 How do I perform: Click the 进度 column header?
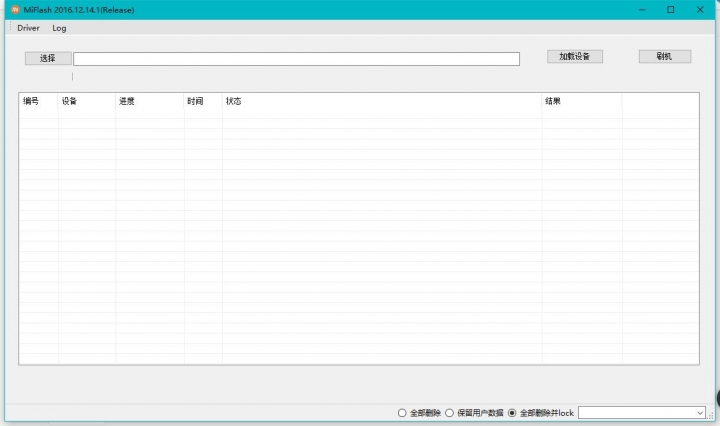150,101
